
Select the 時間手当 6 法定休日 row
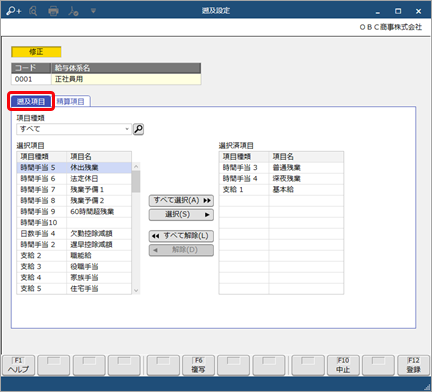point(74,179)
